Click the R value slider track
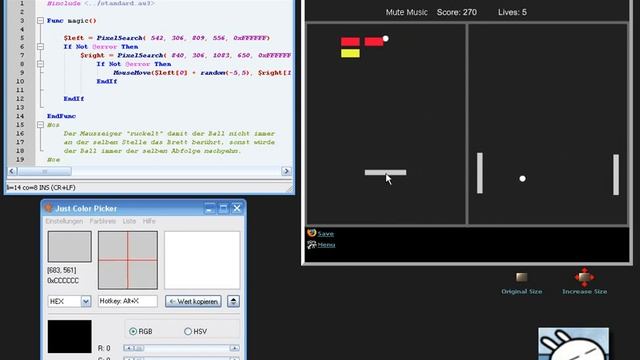Viewport: 640px width, 360px height. (181, 348)
